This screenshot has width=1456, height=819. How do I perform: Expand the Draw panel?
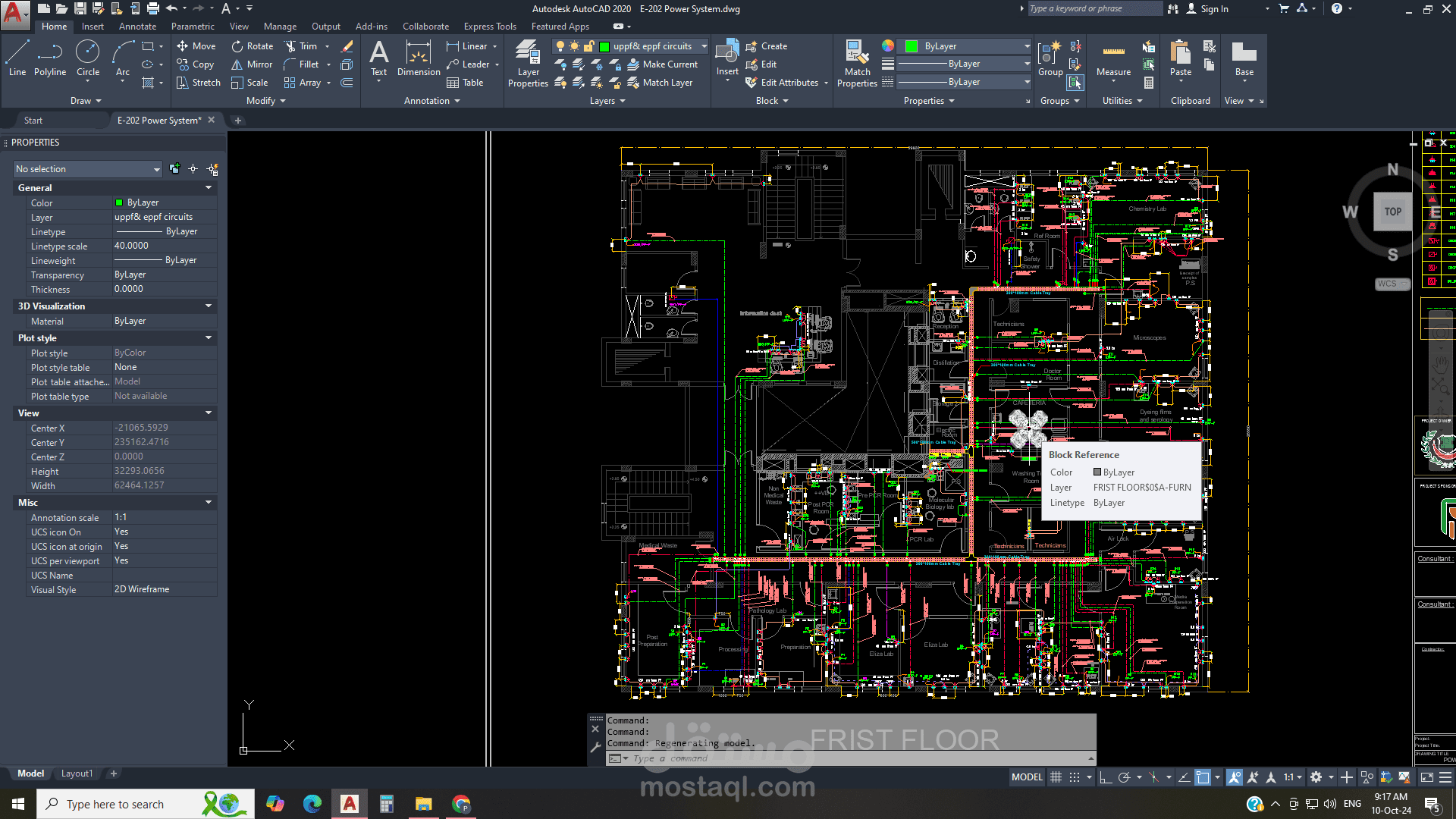(x=86, y=101)
